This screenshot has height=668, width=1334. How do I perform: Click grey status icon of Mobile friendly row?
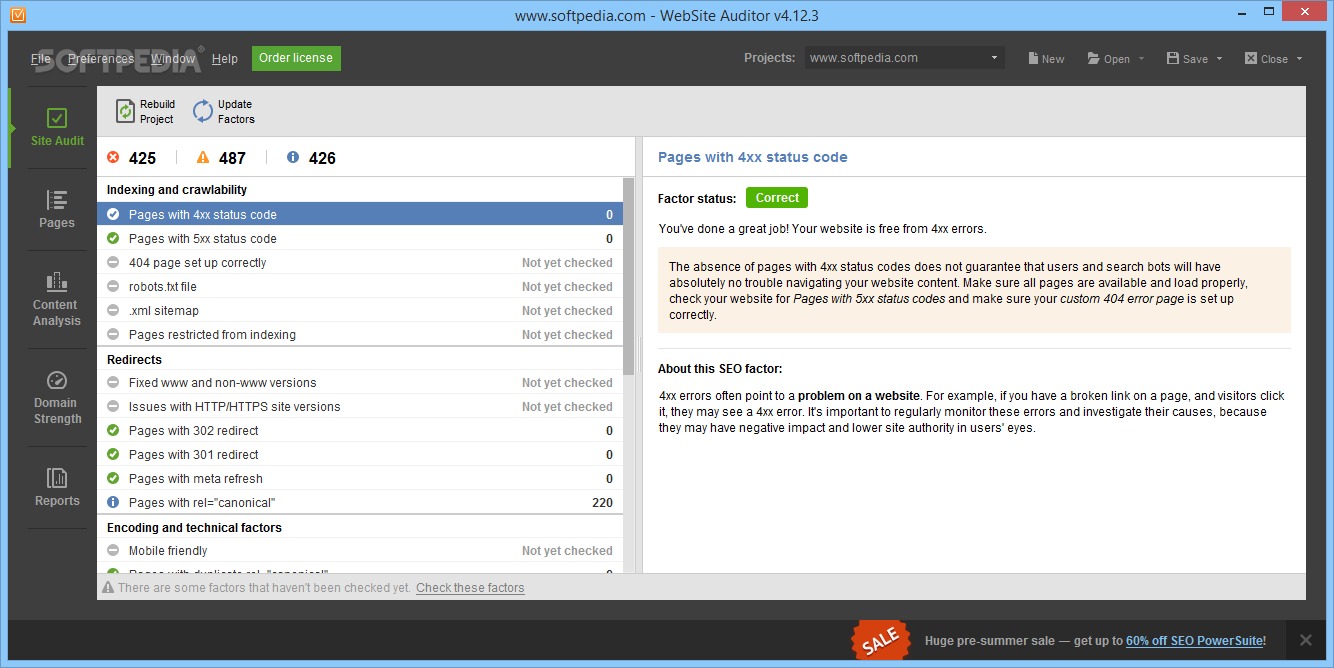113,551
